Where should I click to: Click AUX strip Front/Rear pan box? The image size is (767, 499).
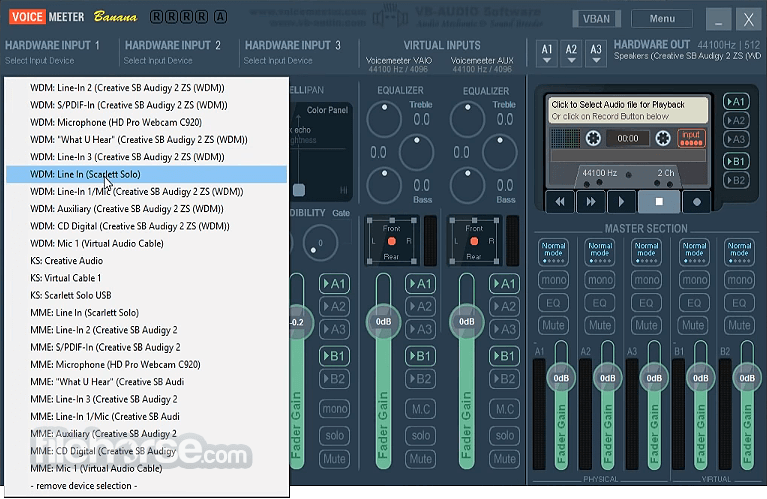coord(474,241)
